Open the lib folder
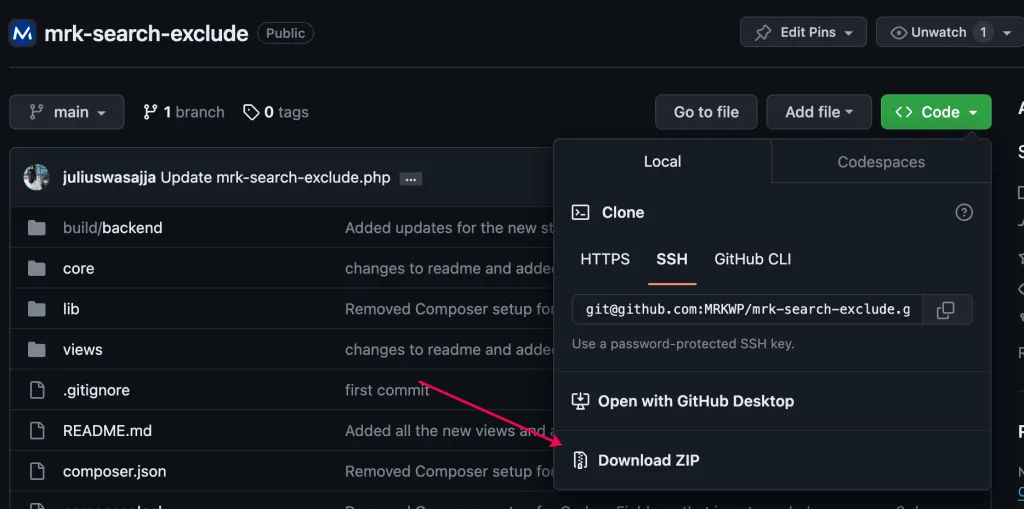The width and height of the screenshot is (1024, 509). [x=71, y=309]
